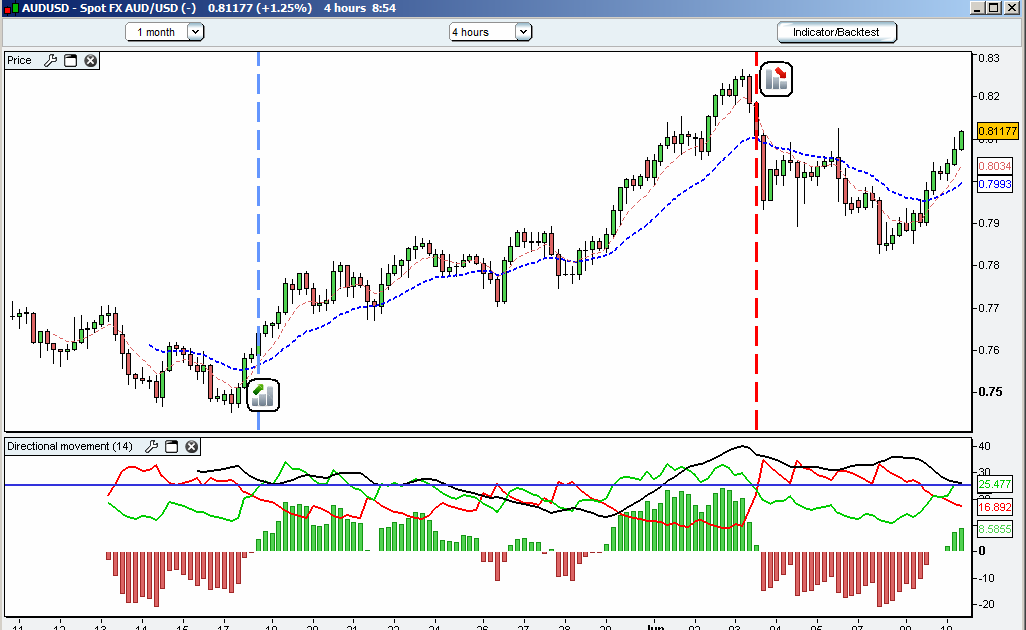Close the AUDUSD chart window

coord(1011,8)
